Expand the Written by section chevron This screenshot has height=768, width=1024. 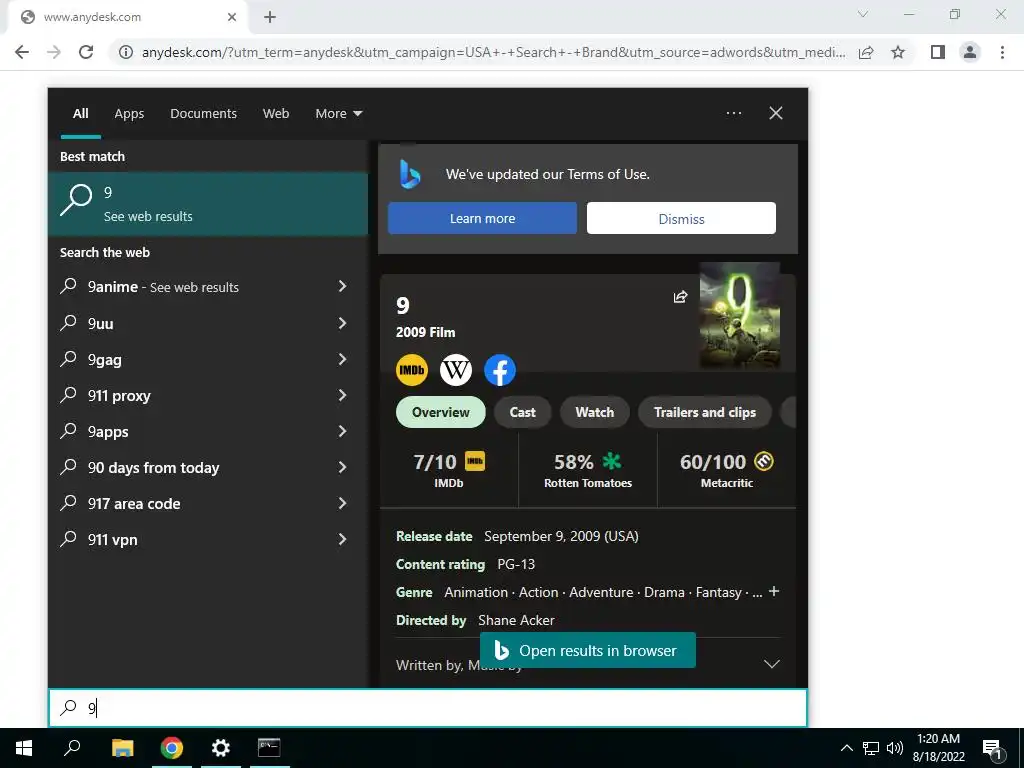(772, 664)
